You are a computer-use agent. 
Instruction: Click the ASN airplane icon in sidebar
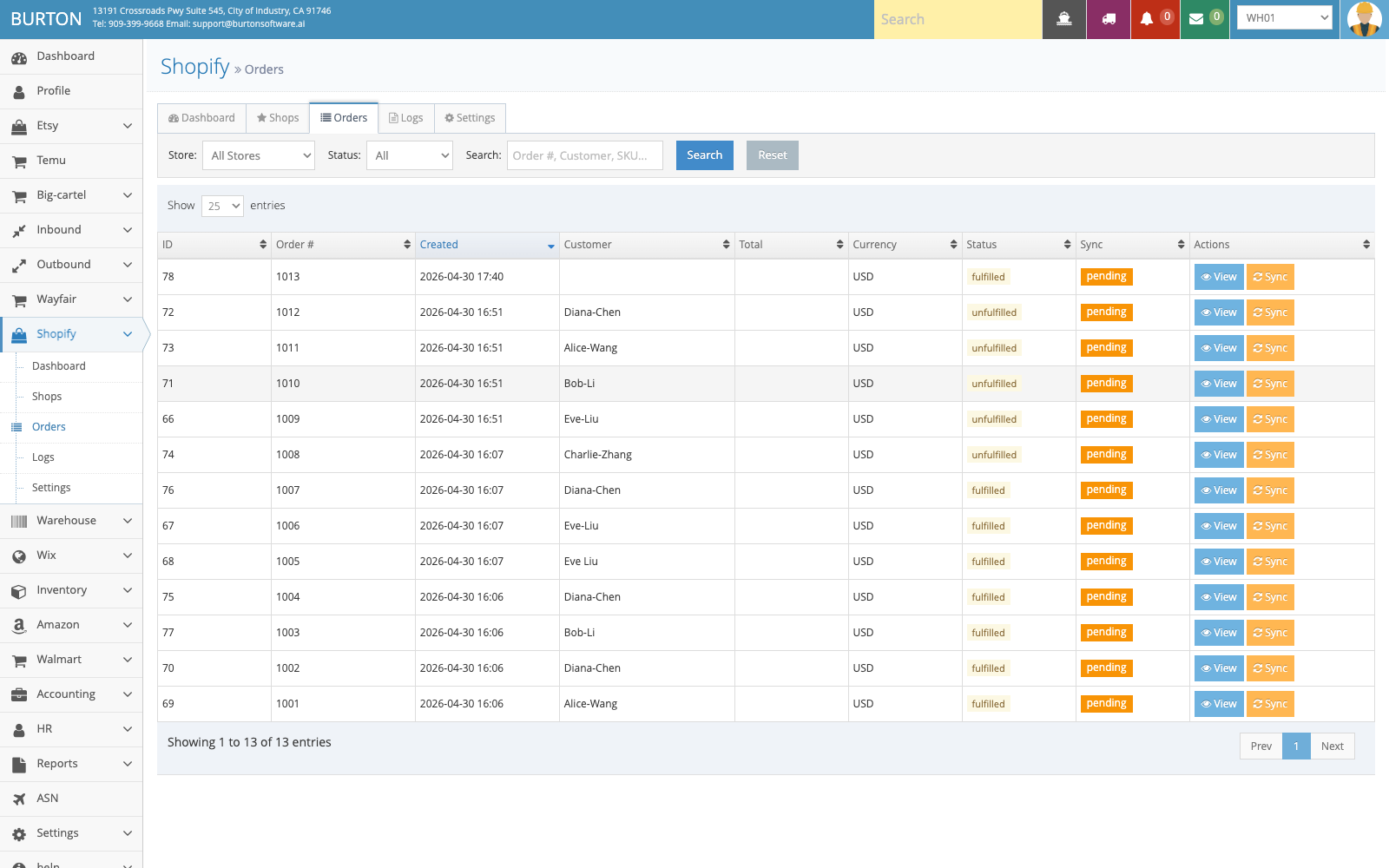point(19,799)
